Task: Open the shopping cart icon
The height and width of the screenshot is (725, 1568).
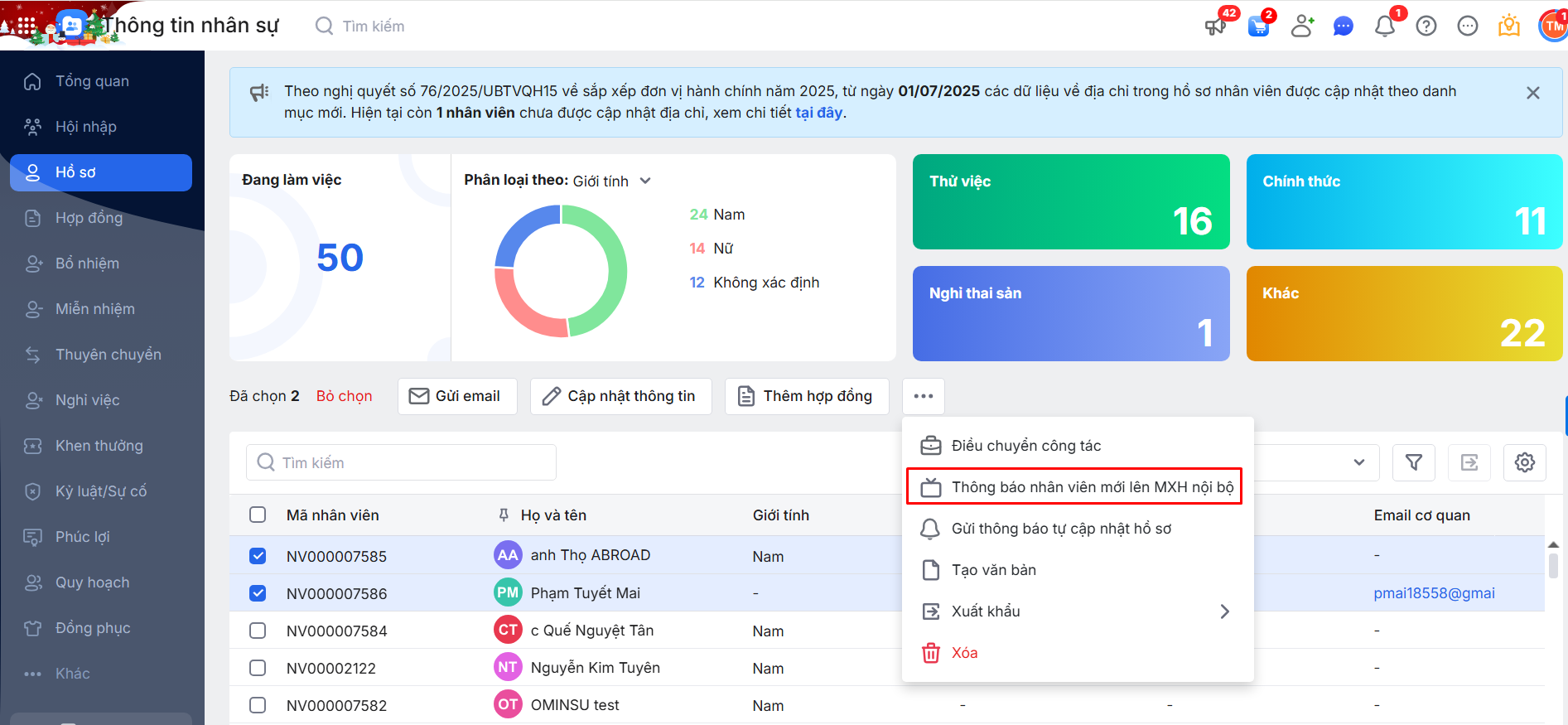Action: click(1258, 27)
